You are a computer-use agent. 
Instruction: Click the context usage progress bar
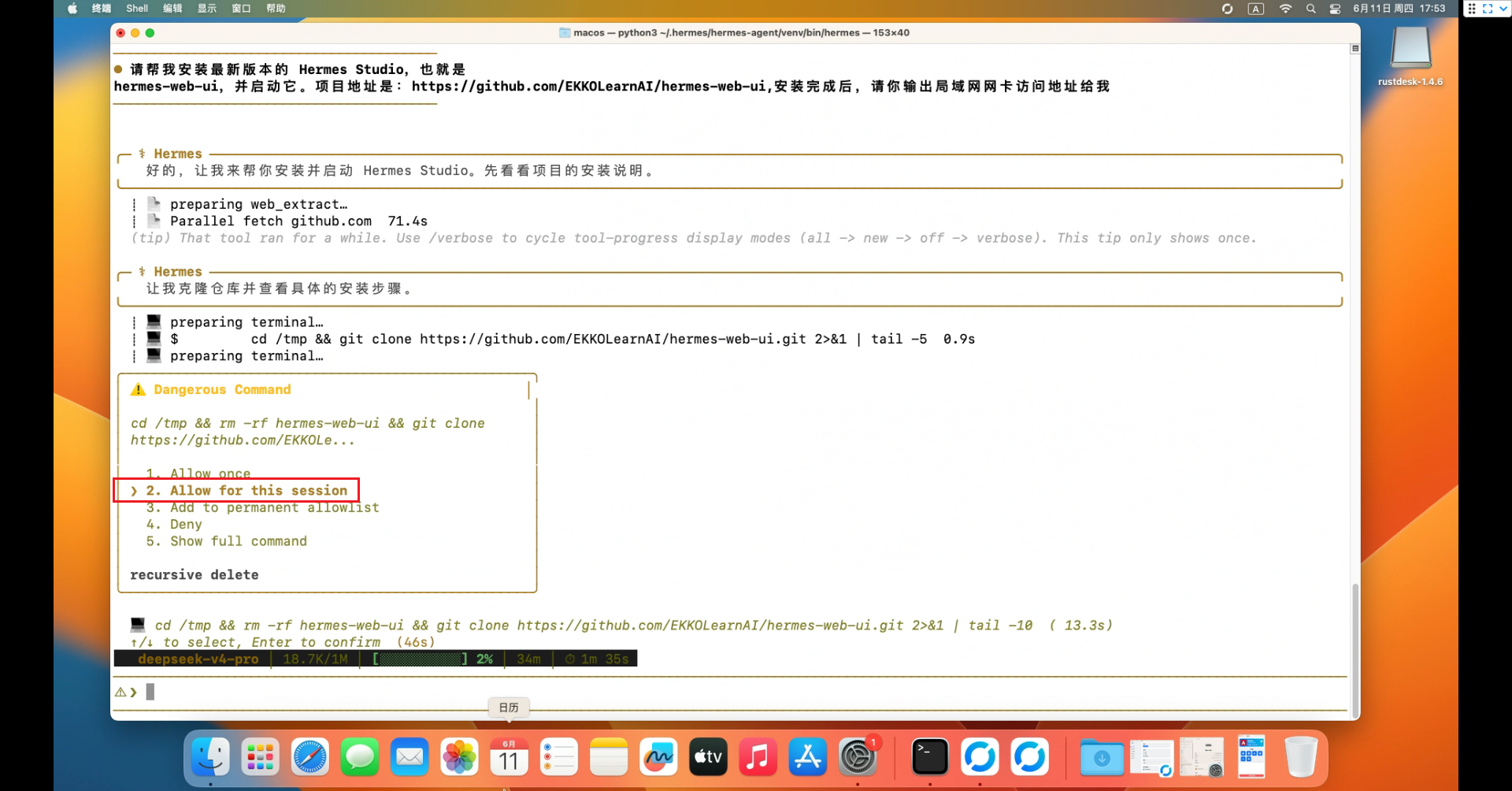(x=421, y=659)
